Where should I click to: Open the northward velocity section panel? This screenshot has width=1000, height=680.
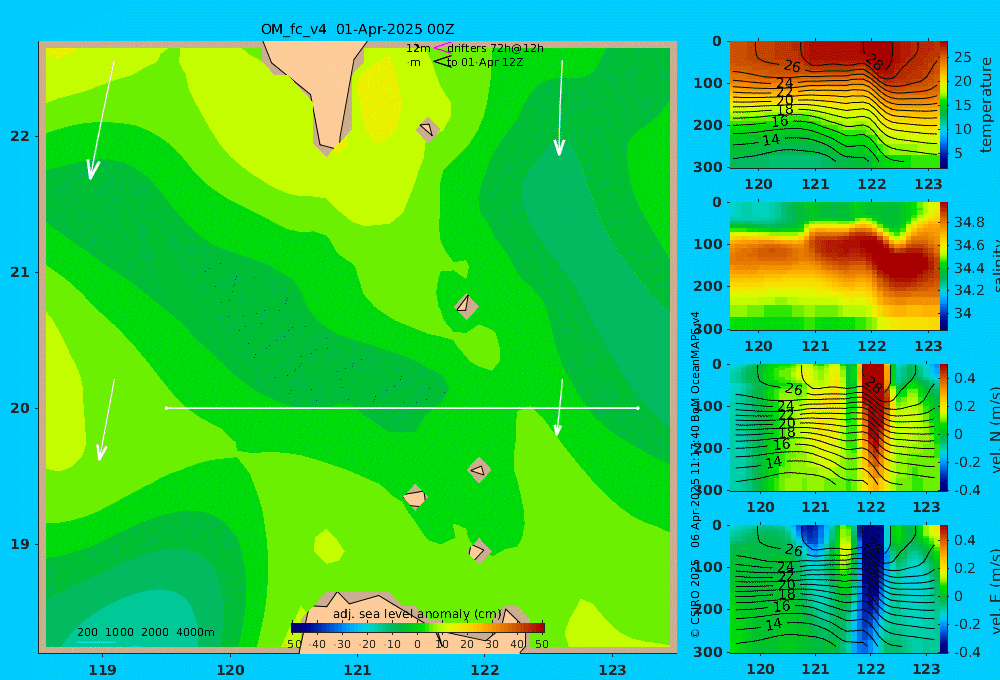click(835, 427)
